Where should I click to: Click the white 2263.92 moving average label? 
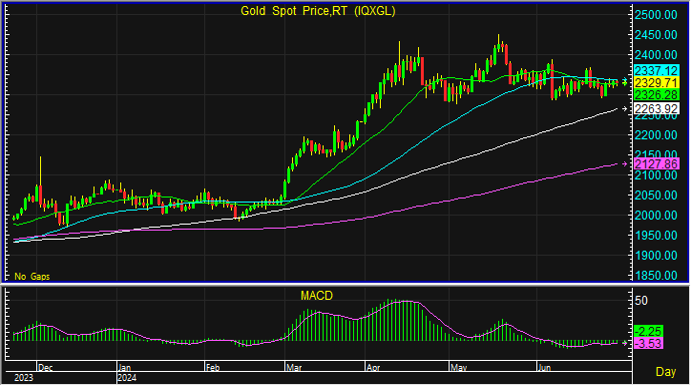tap(656, 108)
